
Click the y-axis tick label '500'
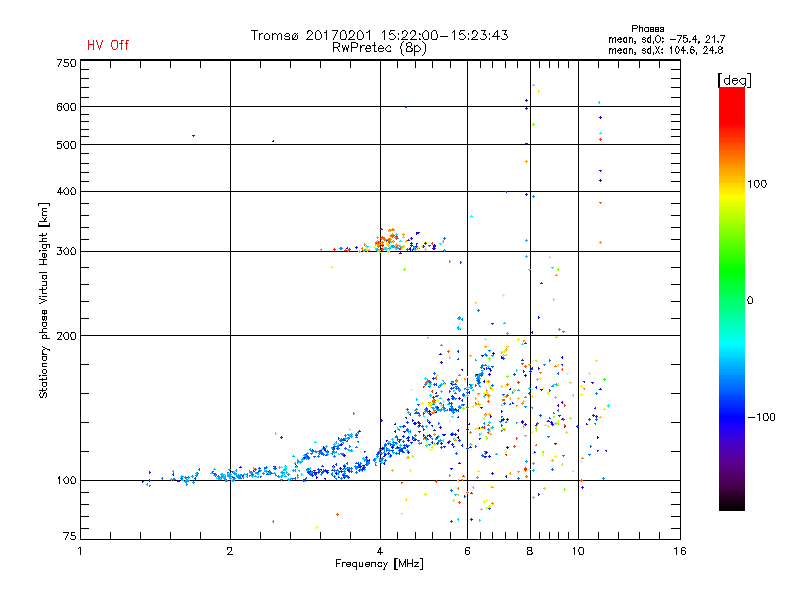pos(66,145)
